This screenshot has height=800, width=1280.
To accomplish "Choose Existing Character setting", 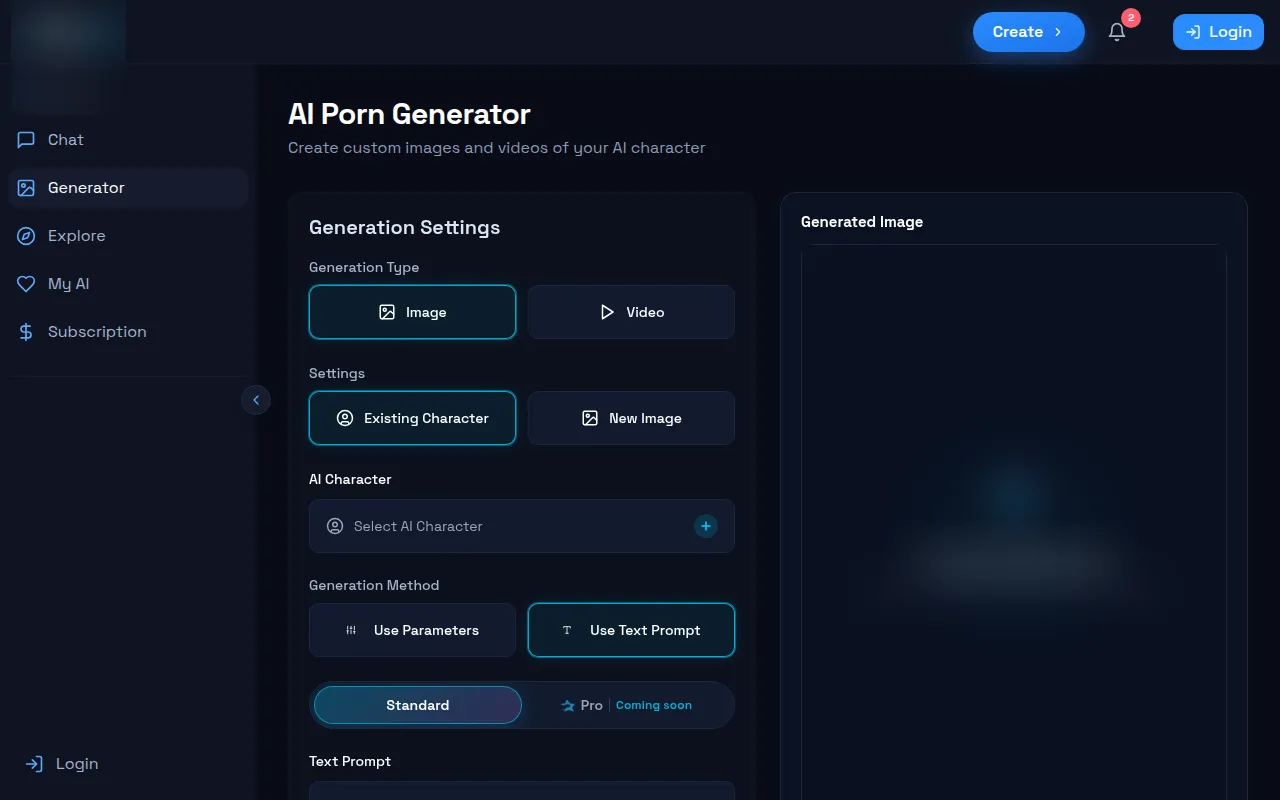I will click(x=412, y=418).
